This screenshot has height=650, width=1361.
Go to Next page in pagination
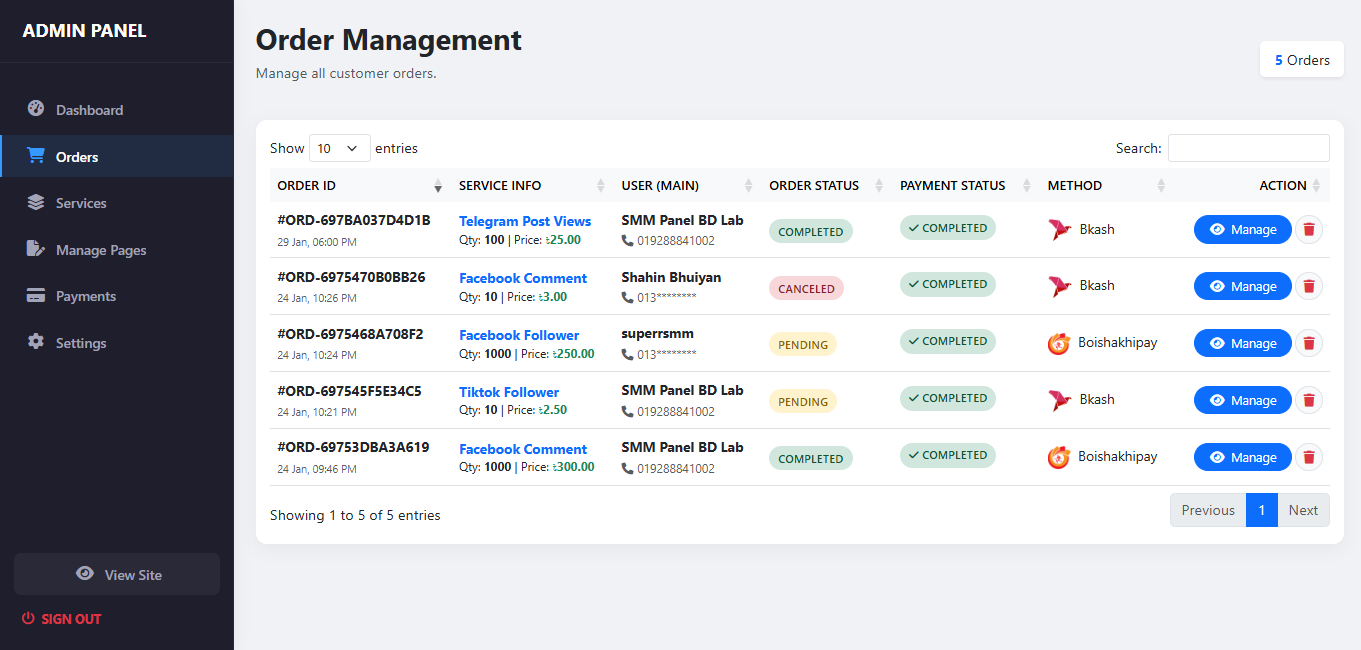pyautogui.click(x=1303, y=510)
